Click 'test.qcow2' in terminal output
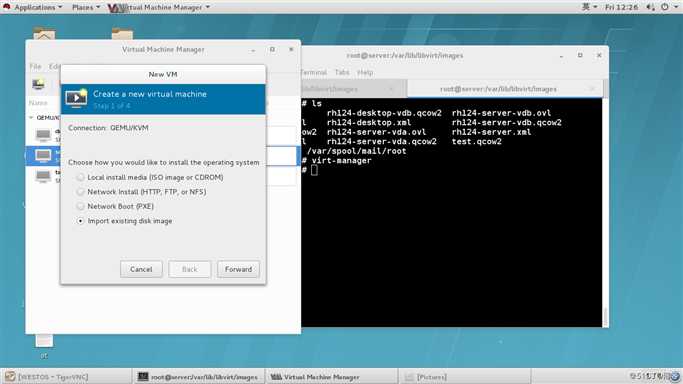The height and width of the screenshot is (384, 683). pos(477,141)
